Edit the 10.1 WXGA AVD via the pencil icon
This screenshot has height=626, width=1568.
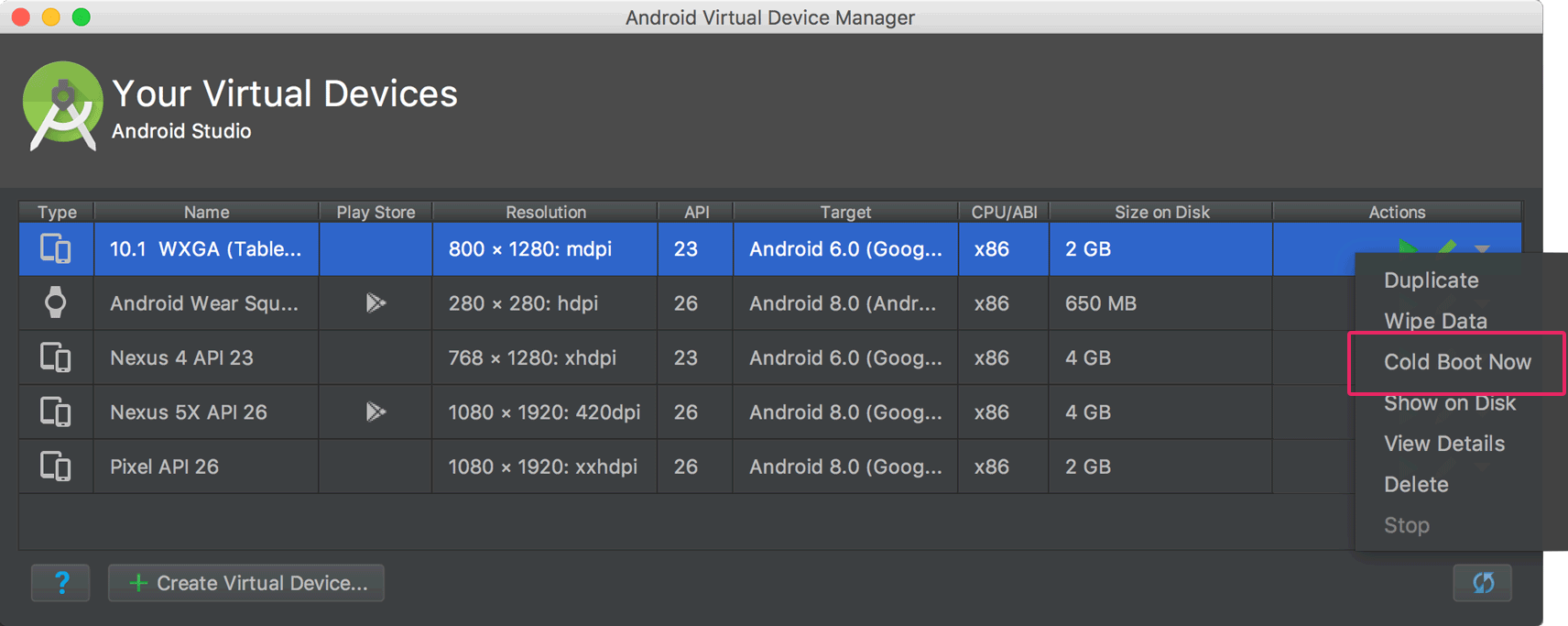coord(1445,246)
